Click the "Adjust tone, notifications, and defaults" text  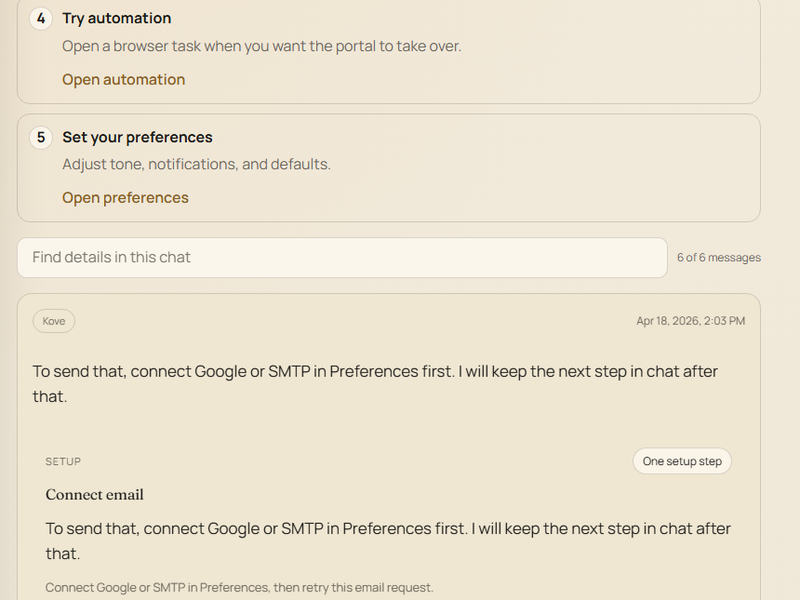(196, 164)
